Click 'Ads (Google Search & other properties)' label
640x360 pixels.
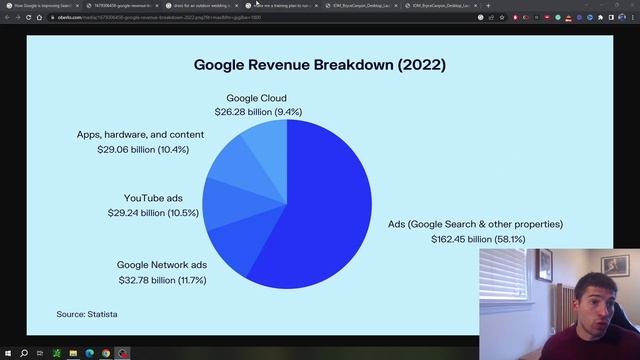coord(476,224)
